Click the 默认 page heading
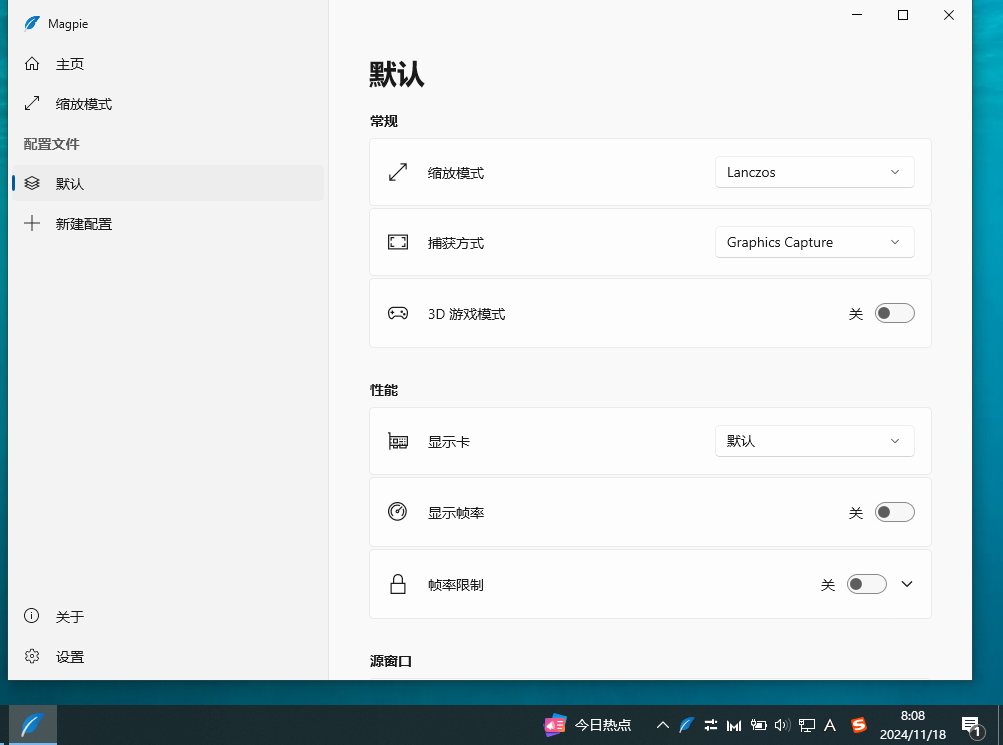The image size is (1003, 745). point(397,74)
